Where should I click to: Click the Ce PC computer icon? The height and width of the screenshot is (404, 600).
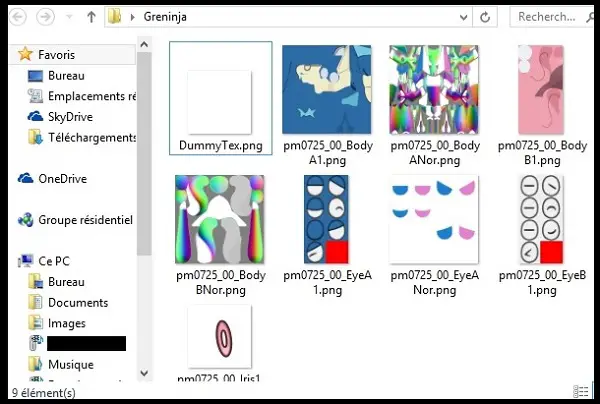coord(26,261)
